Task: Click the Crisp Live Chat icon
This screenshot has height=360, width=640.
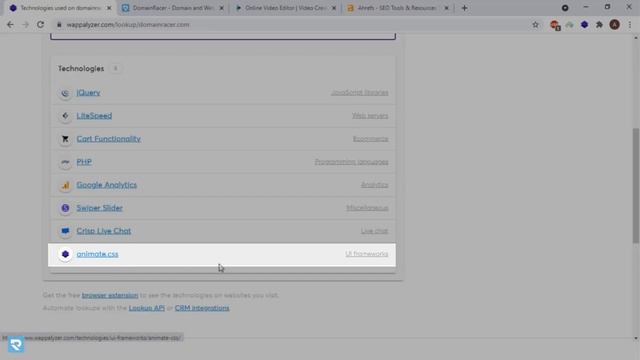Action: click(65, 231)
